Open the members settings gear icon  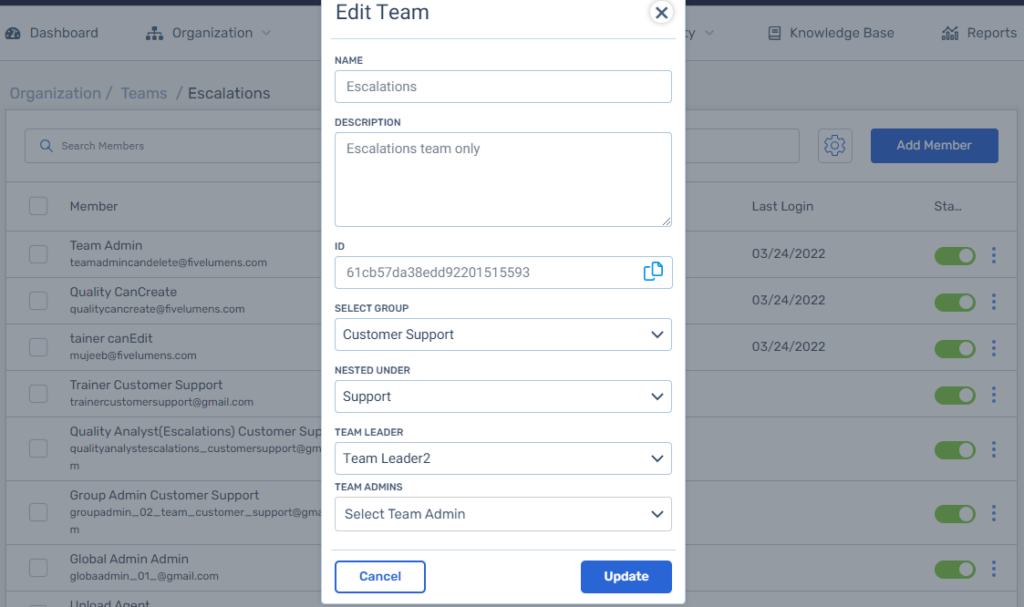835,145
